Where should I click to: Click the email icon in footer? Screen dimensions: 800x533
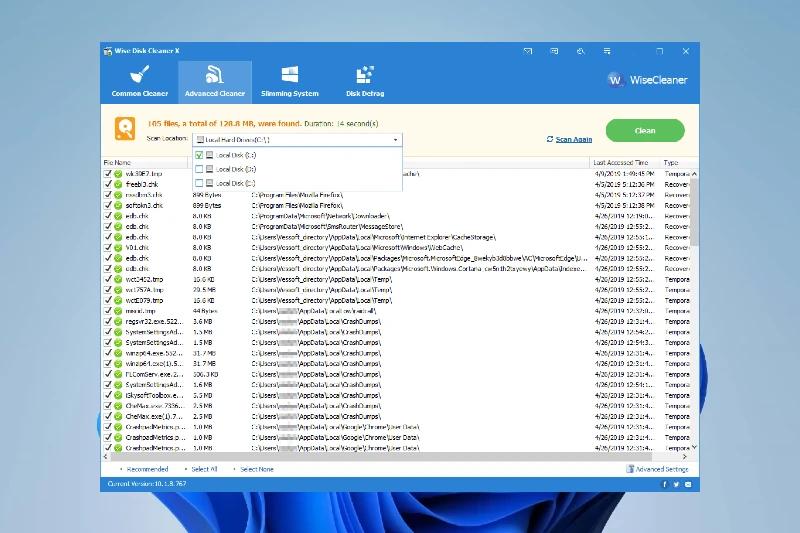coord(688,484)
